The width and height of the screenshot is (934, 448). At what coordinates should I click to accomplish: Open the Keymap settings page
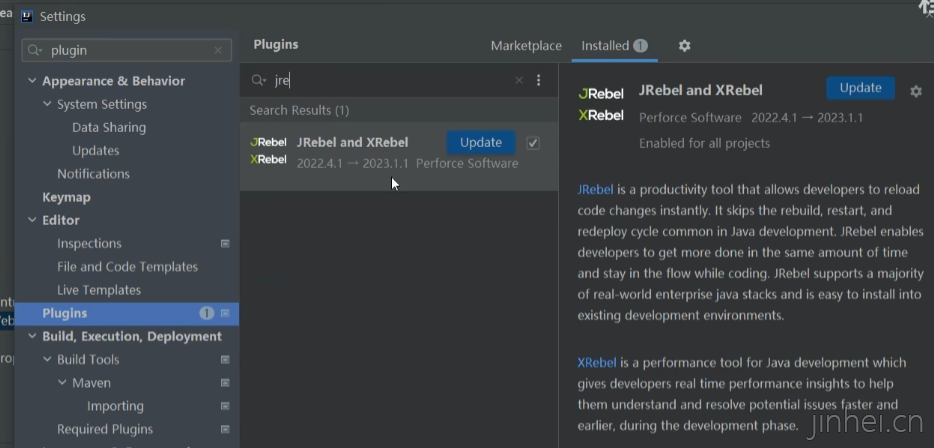[x=66, y=198]
